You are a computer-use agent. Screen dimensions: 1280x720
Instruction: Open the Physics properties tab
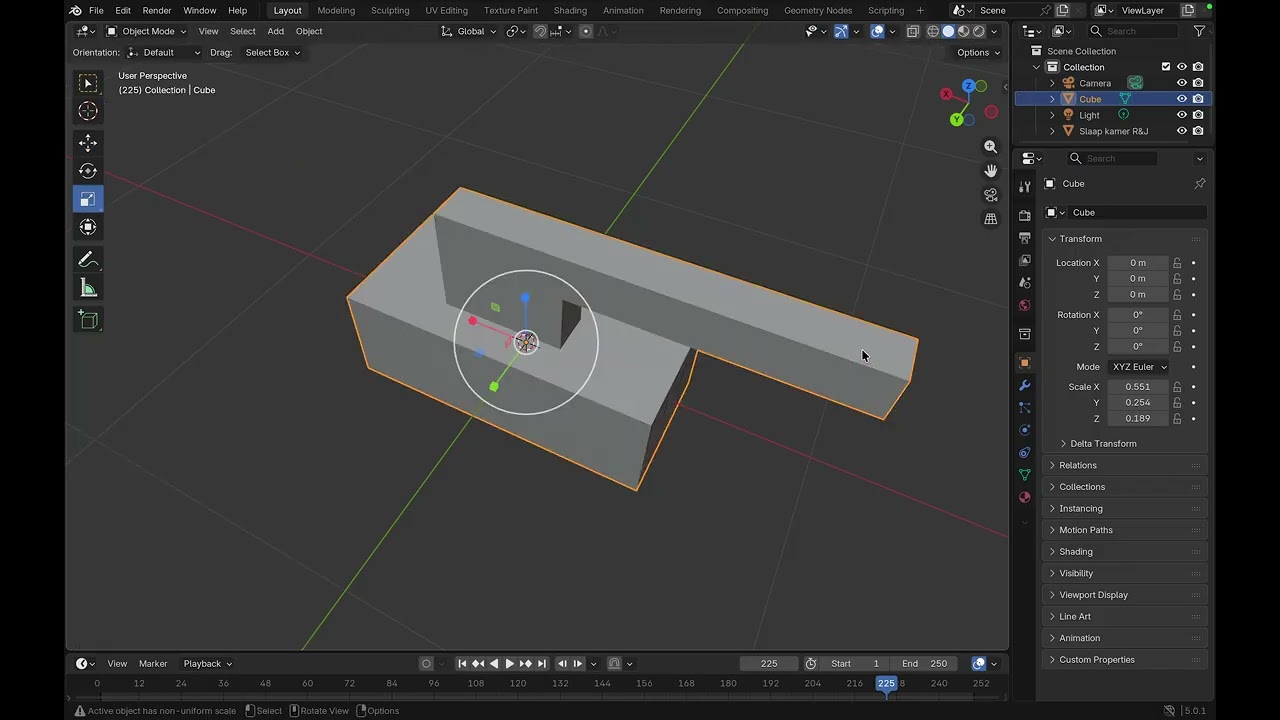point(1025,430)
